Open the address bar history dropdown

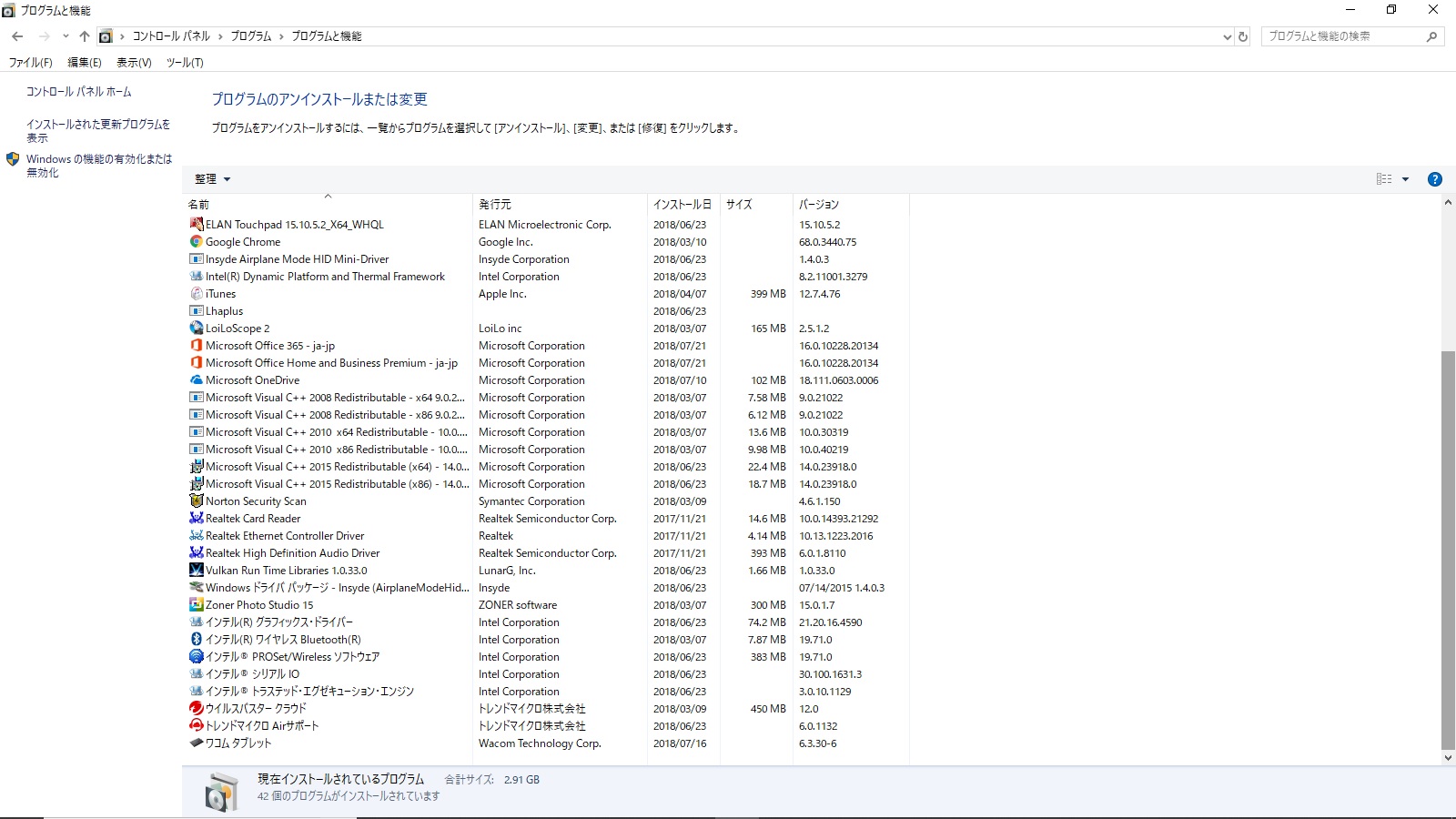pos(1227,36)
